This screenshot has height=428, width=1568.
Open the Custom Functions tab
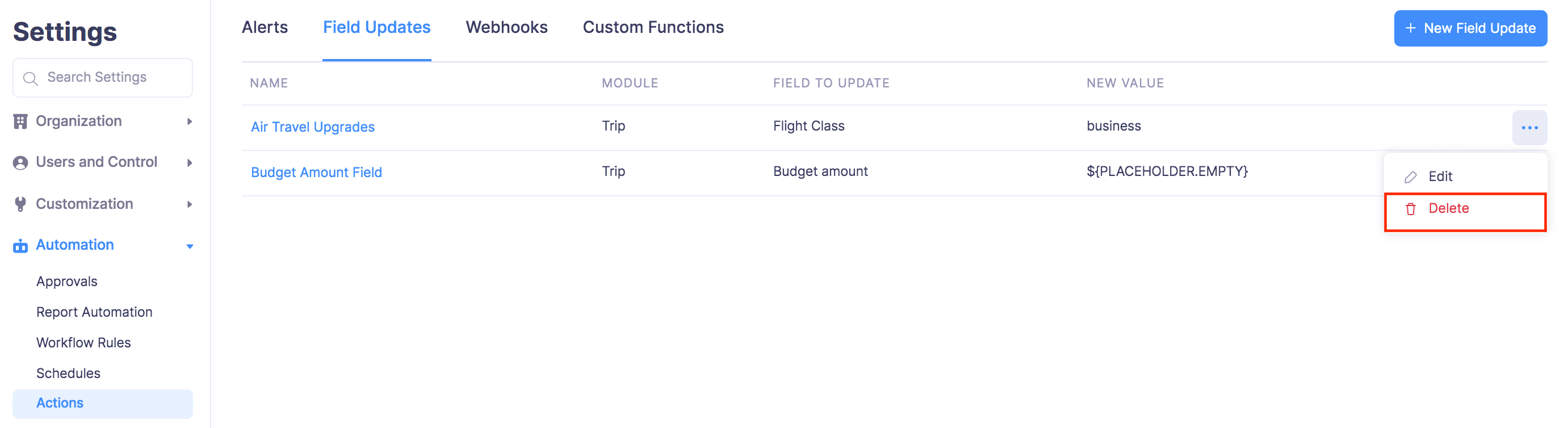pyautogui.click(x=653, y=27)
